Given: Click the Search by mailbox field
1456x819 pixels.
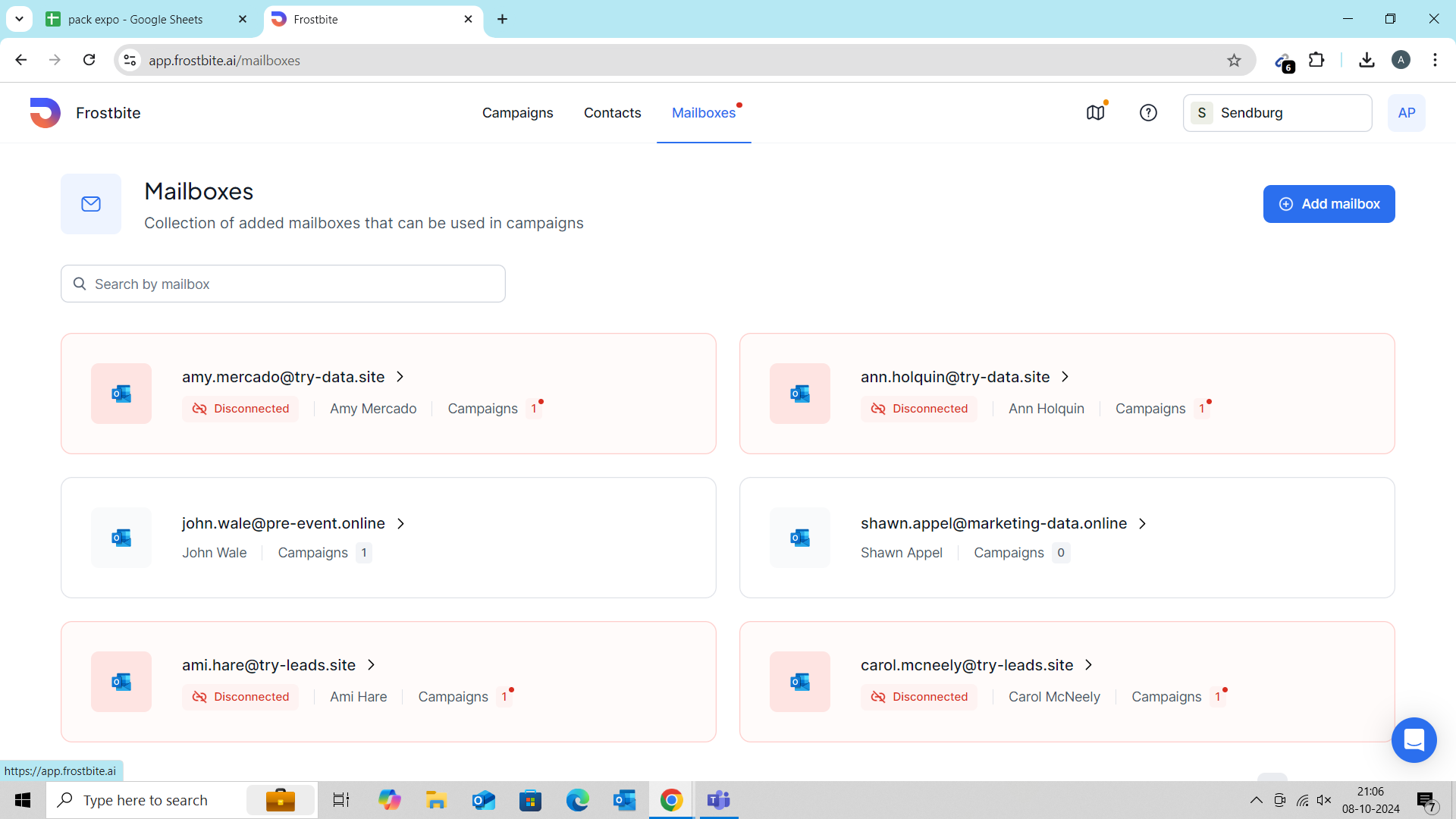Looking at the screenshot, I should pyautogui.click(x=283, y=284).
